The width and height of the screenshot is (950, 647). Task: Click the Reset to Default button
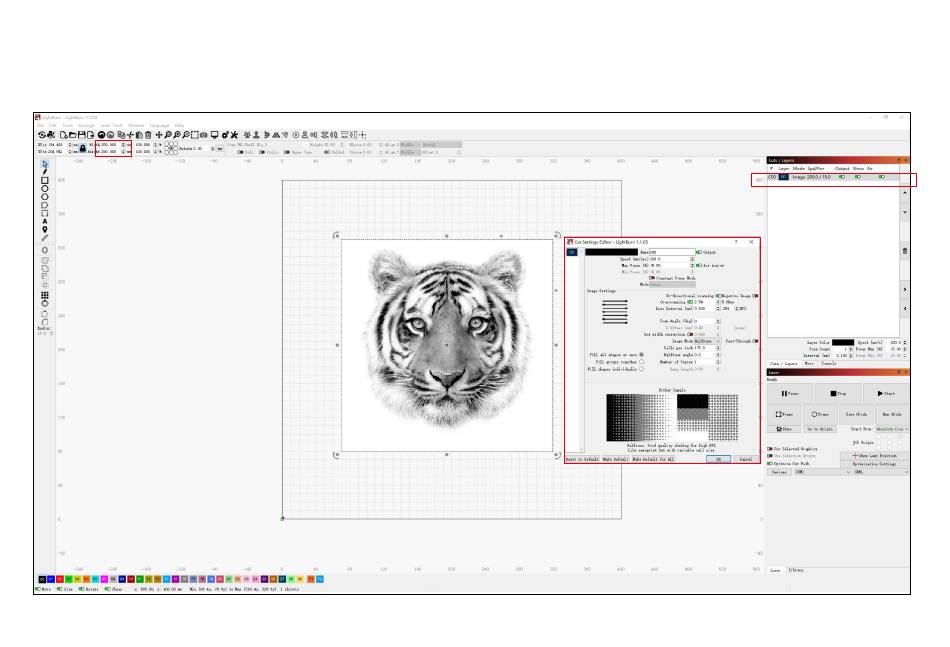(x=580, y=459)
